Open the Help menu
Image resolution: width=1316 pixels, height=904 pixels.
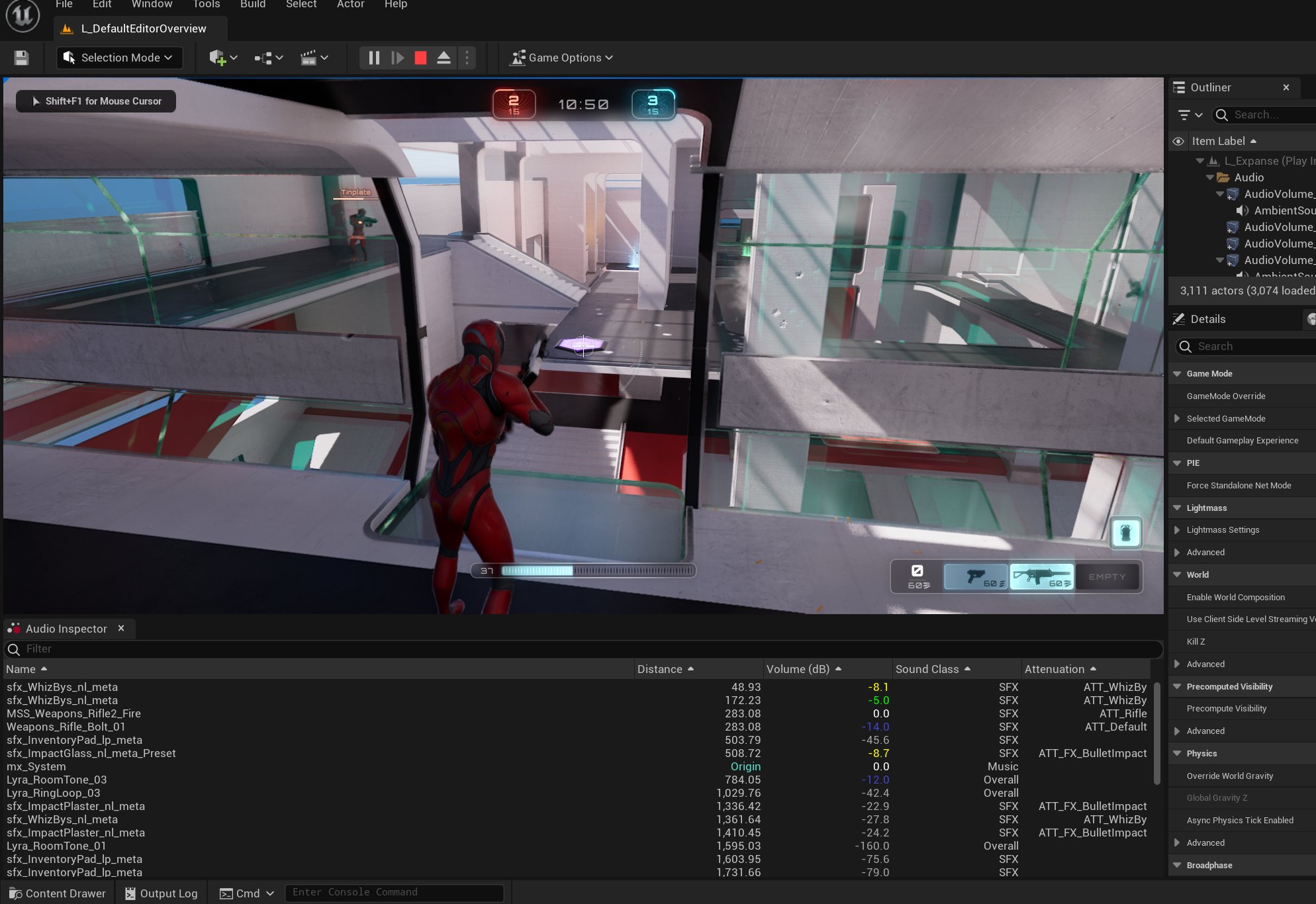pos(396,5)
